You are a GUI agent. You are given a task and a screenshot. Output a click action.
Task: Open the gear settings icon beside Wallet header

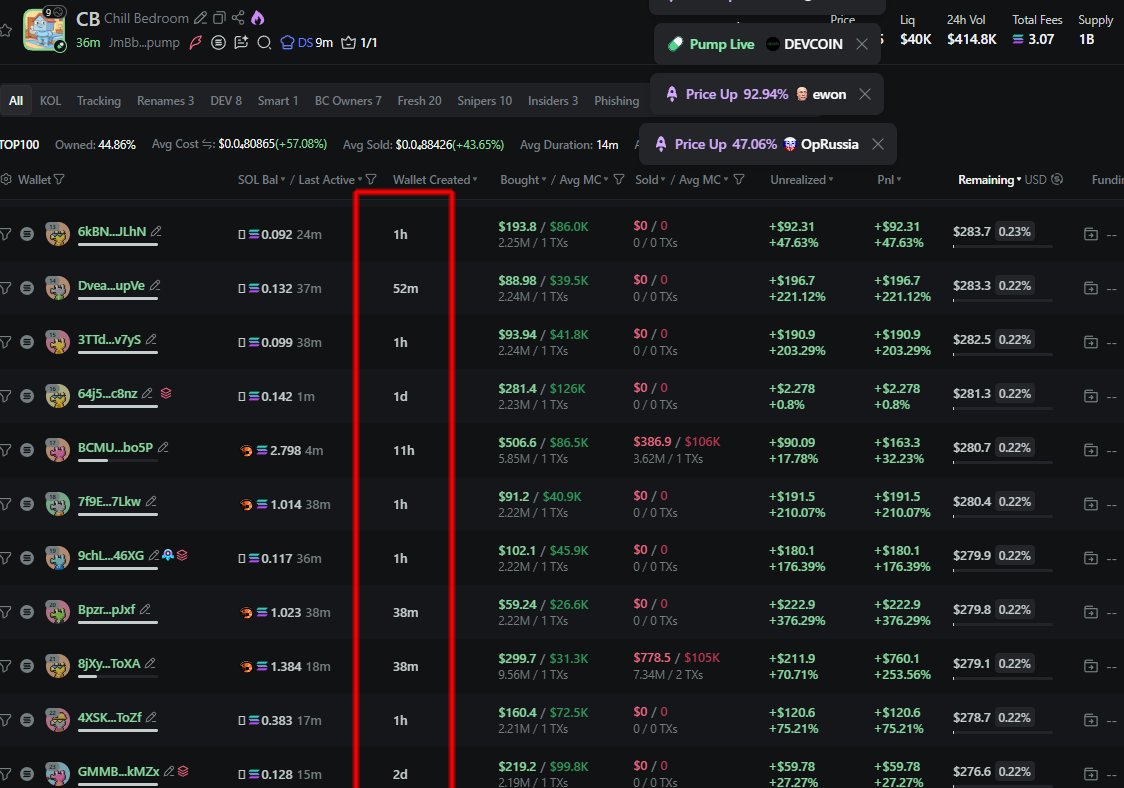click(6, 180)
